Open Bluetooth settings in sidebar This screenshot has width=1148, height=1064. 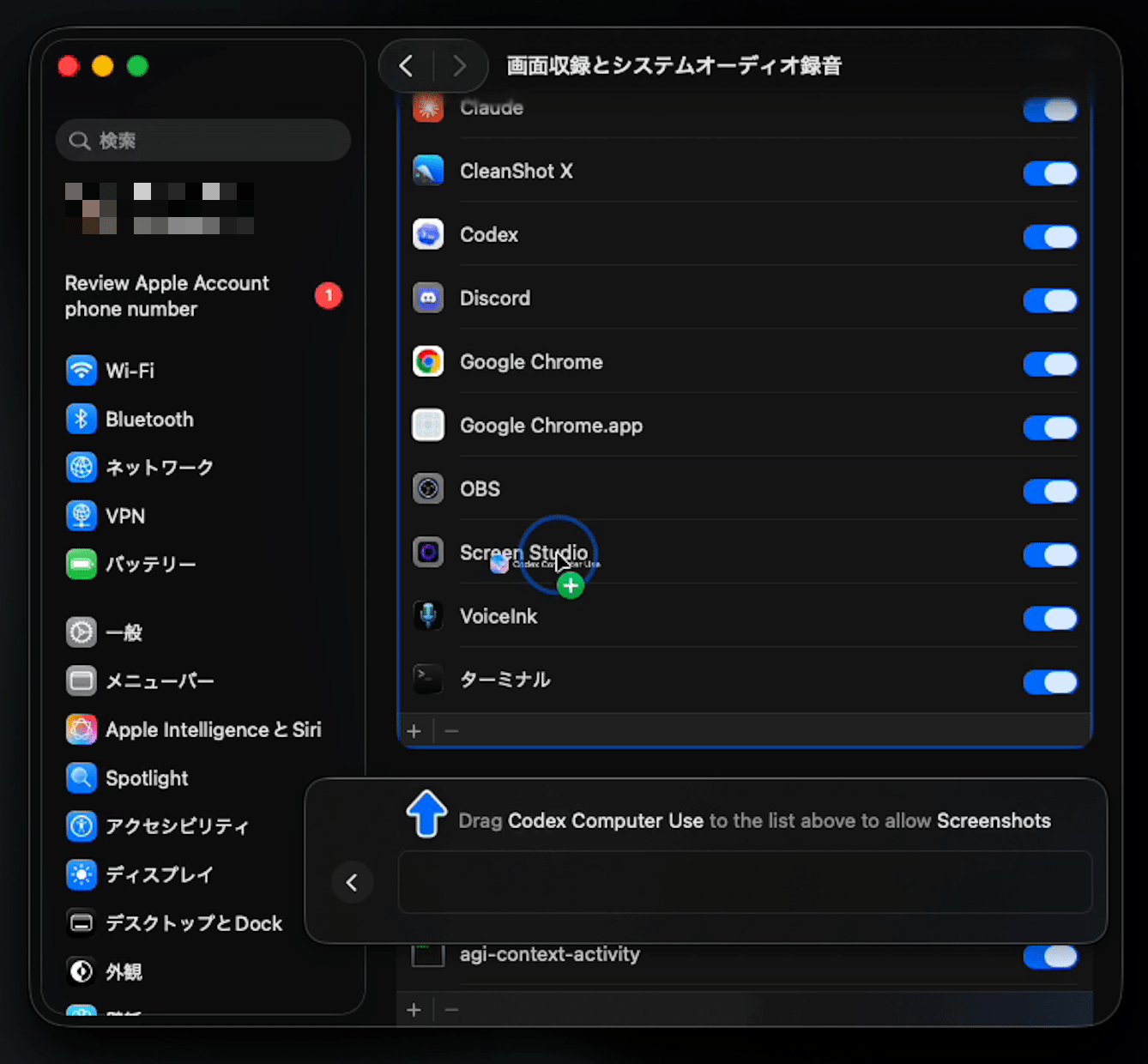click(x=148, y=420)
